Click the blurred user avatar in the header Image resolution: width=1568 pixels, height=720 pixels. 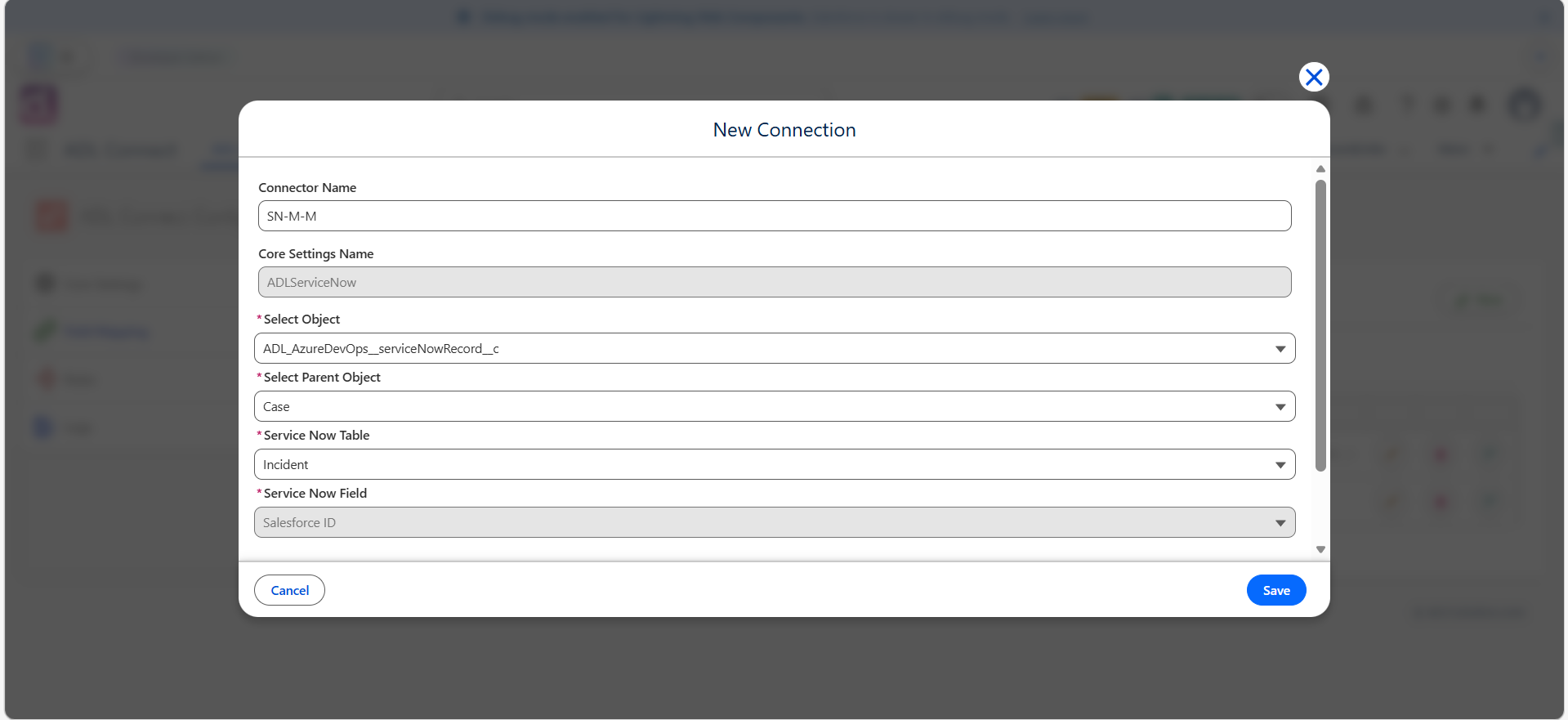1524,105
